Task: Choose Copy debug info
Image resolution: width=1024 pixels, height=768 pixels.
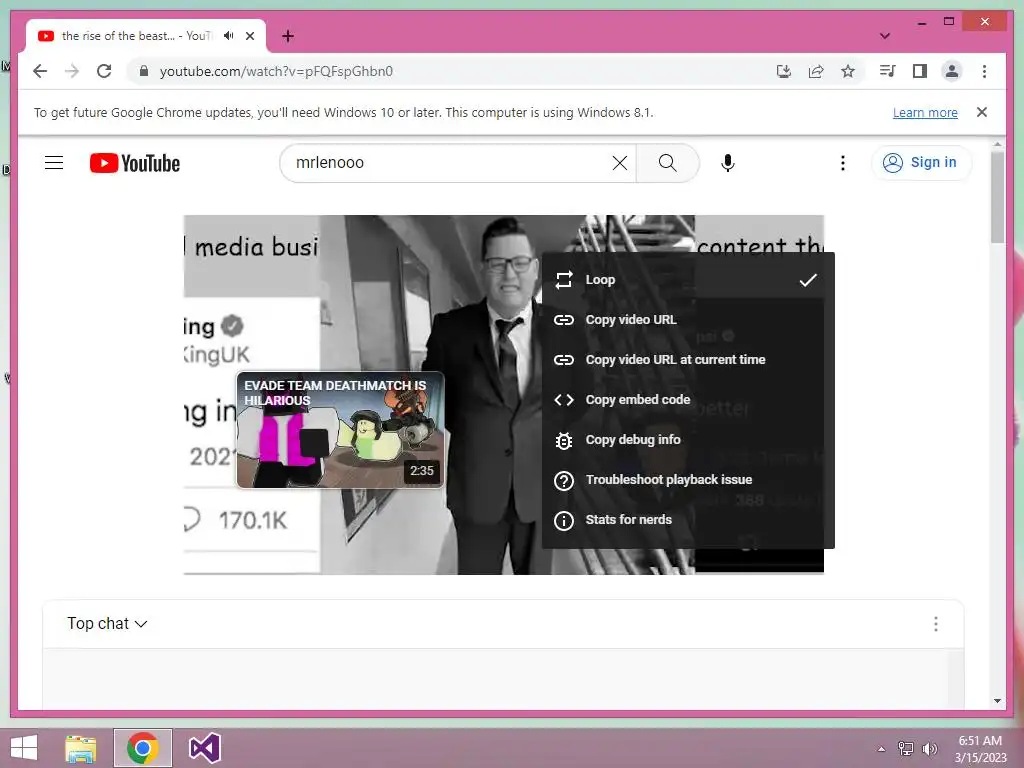Action: click(688, 440)
